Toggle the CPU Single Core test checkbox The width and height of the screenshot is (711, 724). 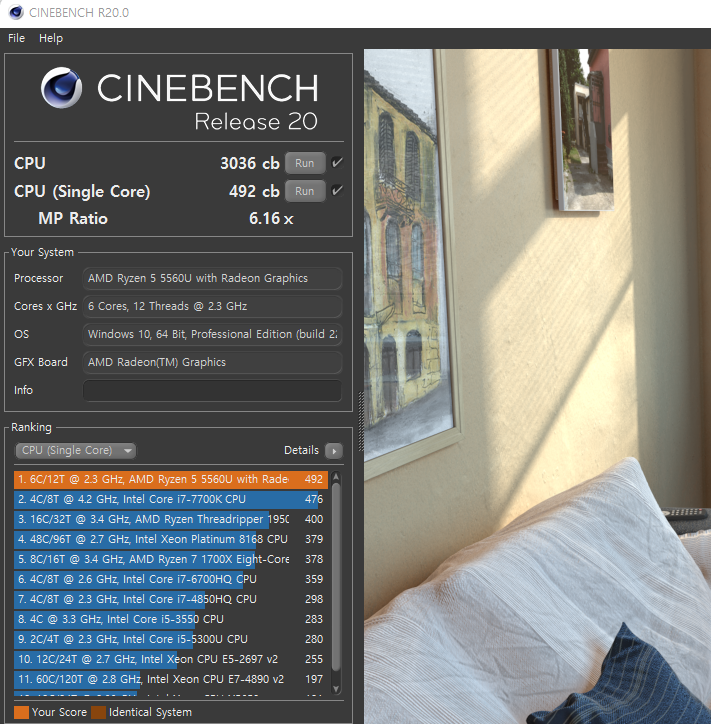pyautogui.click(x=337, y=191)
